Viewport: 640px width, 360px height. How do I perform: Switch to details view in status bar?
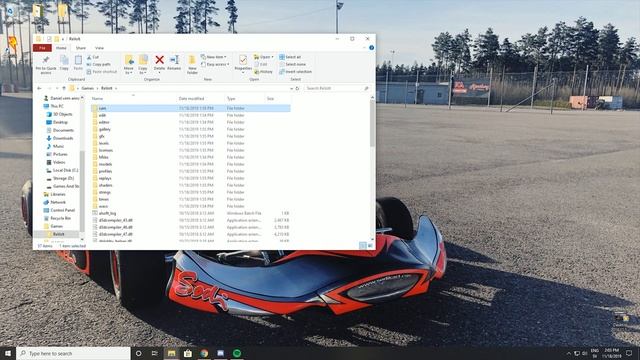tap(362, 246)
